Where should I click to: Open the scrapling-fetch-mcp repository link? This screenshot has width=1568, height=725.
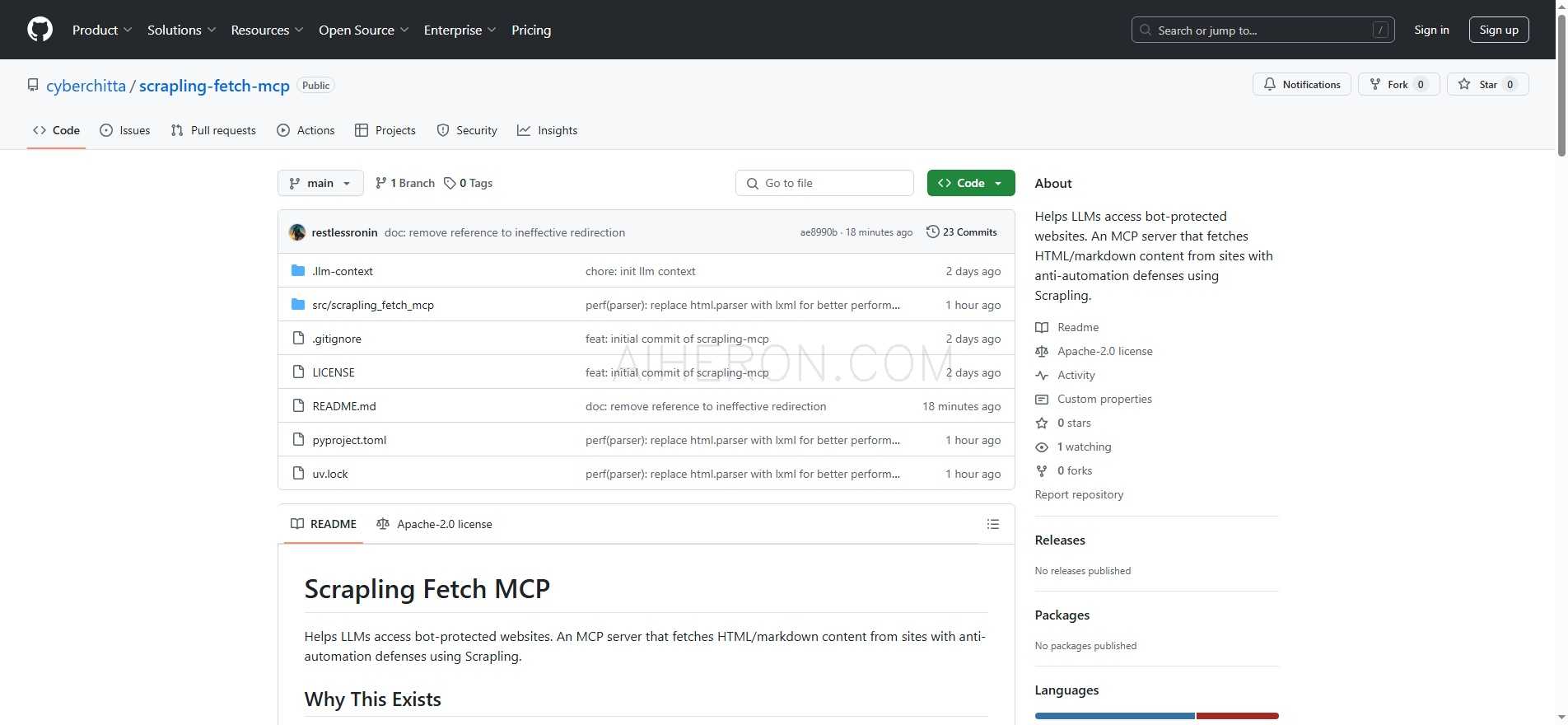click(214, 86)
